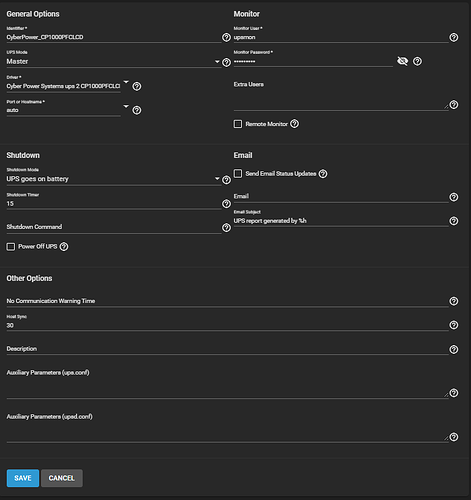The width and height of the screenshot is (471, 500).
Task: Expand the Port or Hostname dropdown
Action: tap(68, 110)
